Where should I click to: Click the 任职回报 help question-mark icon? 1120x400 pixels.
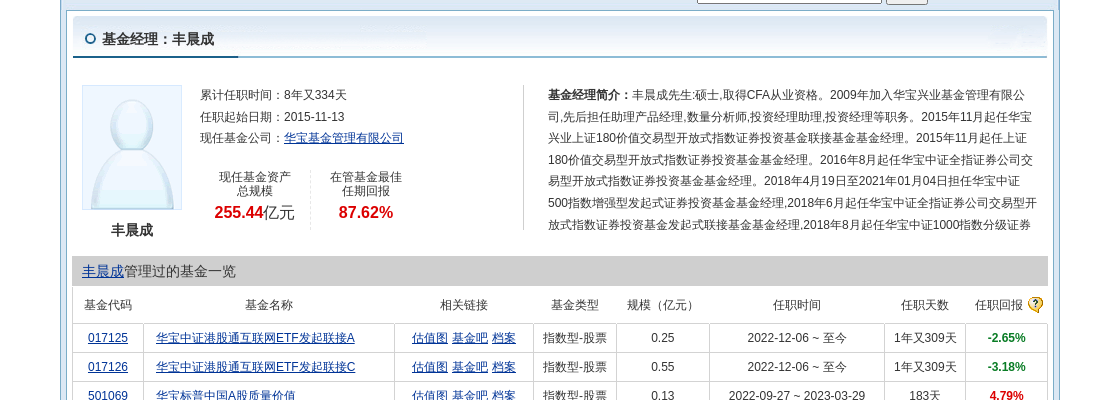pyautogui.click(x=1035, y=305)
